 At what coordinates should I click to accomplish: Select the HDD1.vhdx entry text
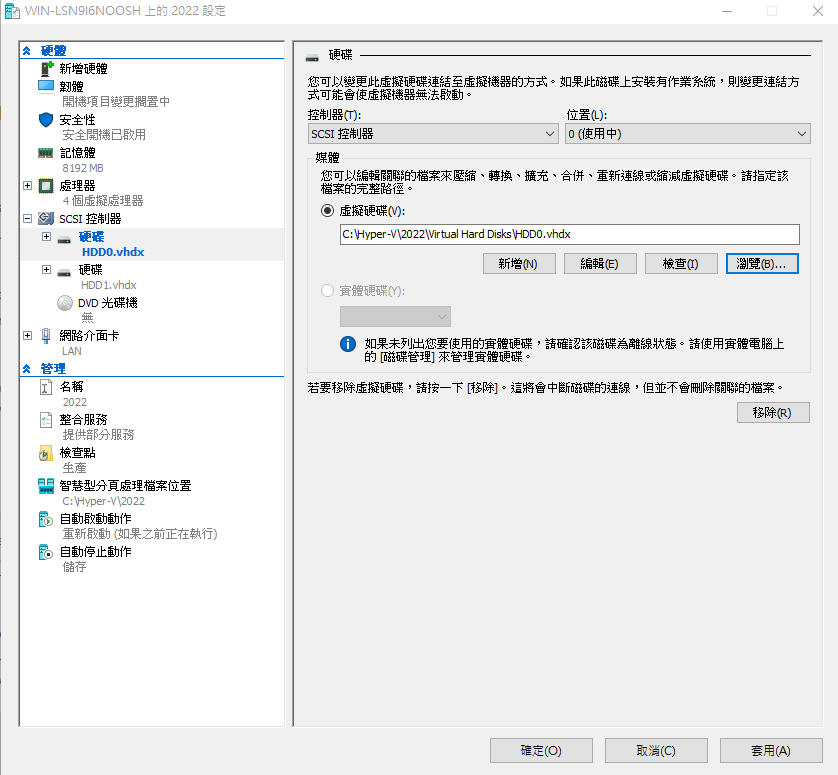(x=109, y=285)
